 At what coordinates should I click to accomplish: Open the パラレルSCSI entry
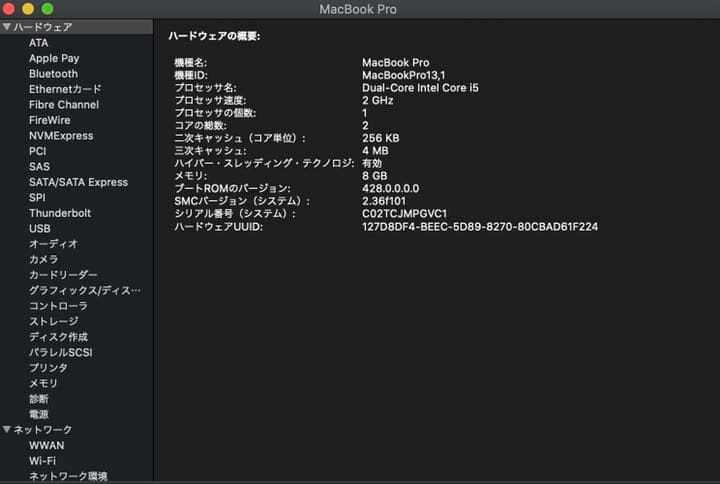coord(61,352)
